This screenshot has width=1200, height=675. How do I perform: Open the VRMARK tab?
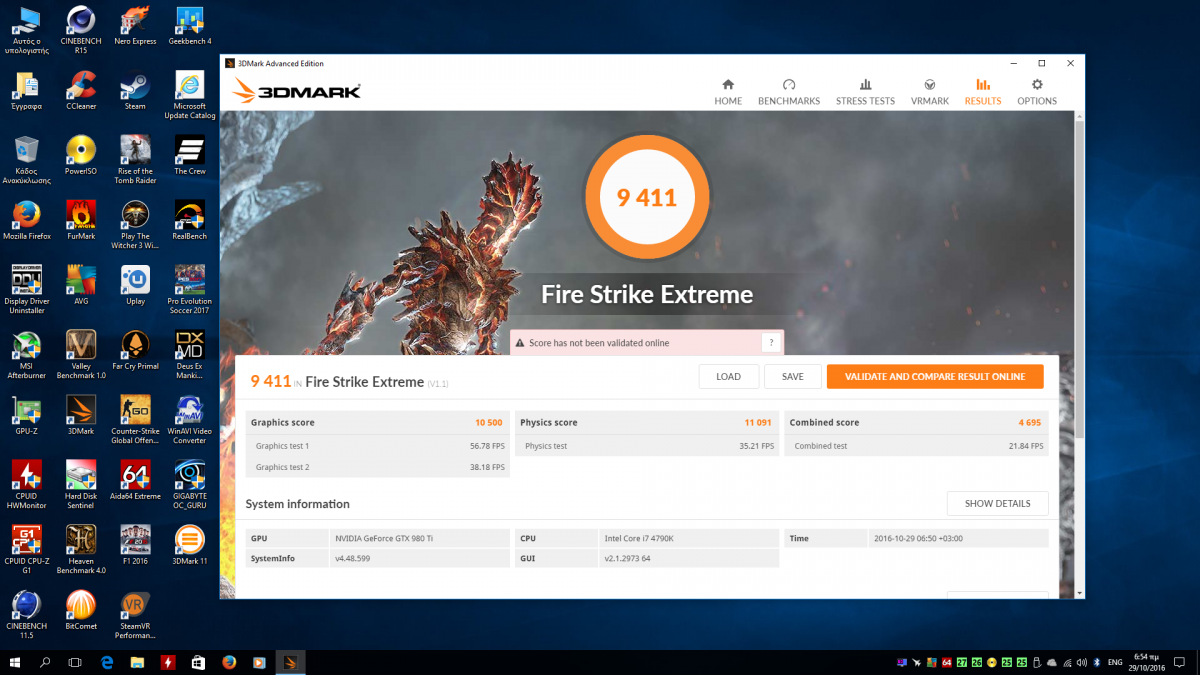(930, 92)
